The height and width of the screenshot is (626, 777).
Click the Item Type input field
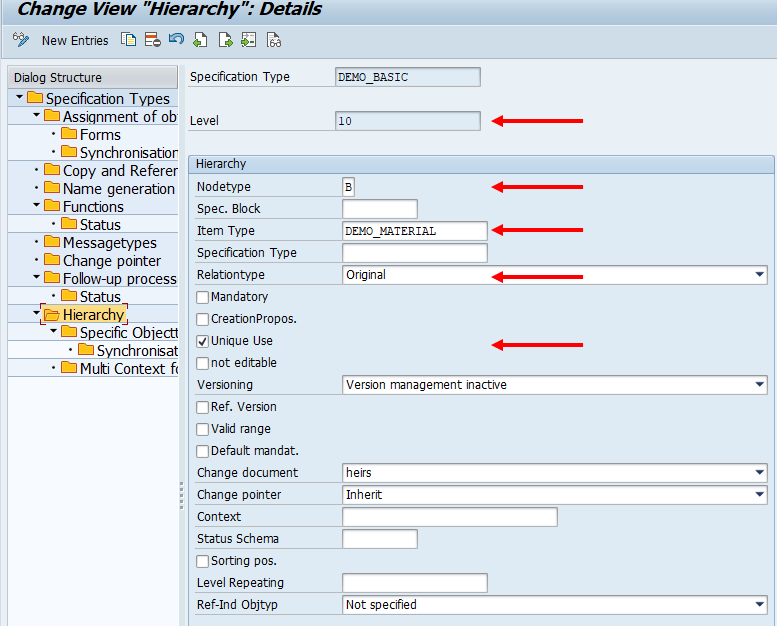tap(414, 231)
